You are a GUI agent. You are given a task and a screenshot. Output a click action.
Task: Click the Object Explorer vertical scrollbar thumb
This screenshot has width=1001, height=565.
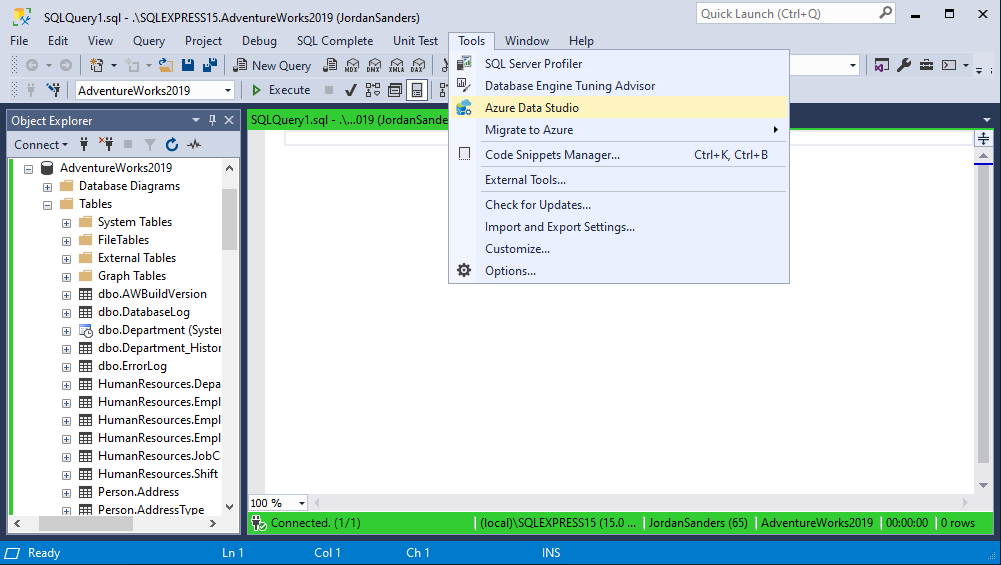(229, 218)
